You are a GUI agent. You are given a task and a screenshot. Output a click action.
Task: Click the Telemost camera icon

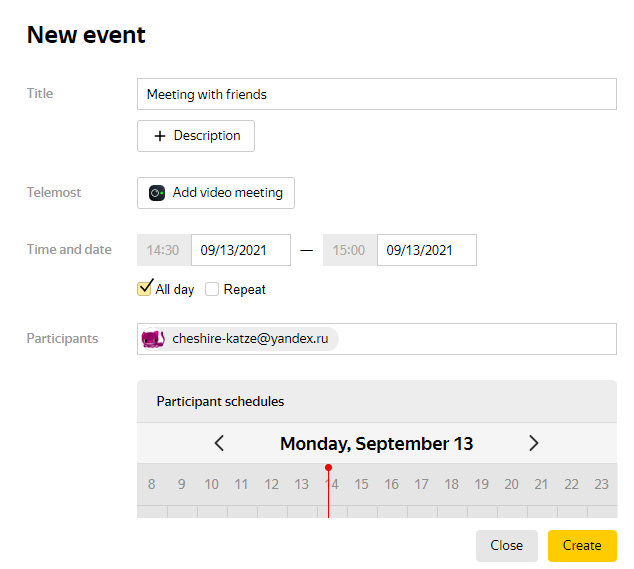pyautogui.click(x=157, y=193)
